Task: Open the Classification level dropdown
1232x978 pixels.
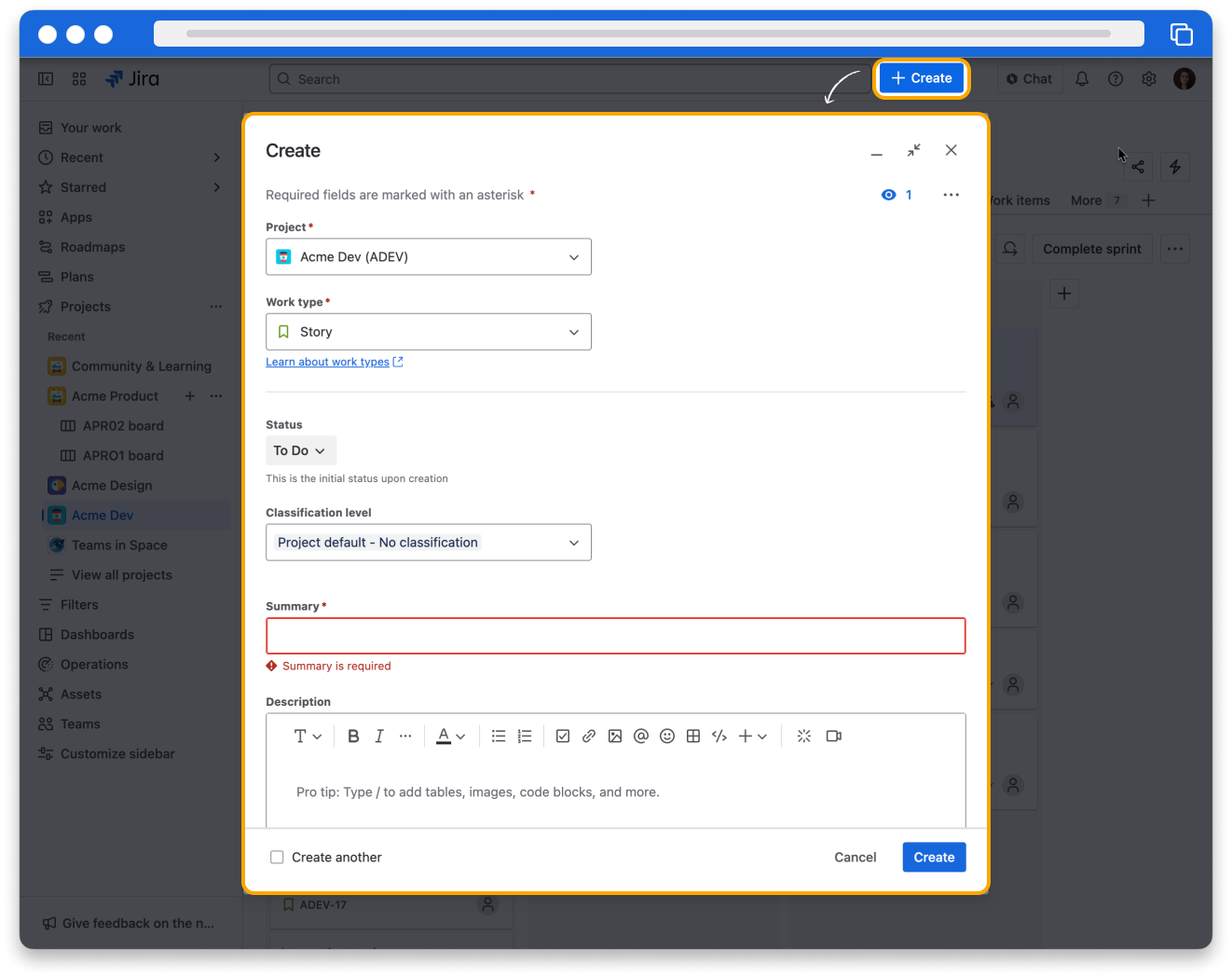Action: [429, 543]
